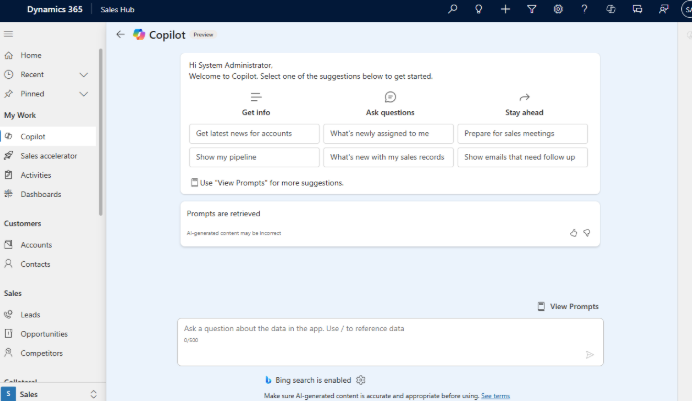Click the Get info lines icon
The width and height of the screenshot is (692, 401).
(x=256, y=97)
